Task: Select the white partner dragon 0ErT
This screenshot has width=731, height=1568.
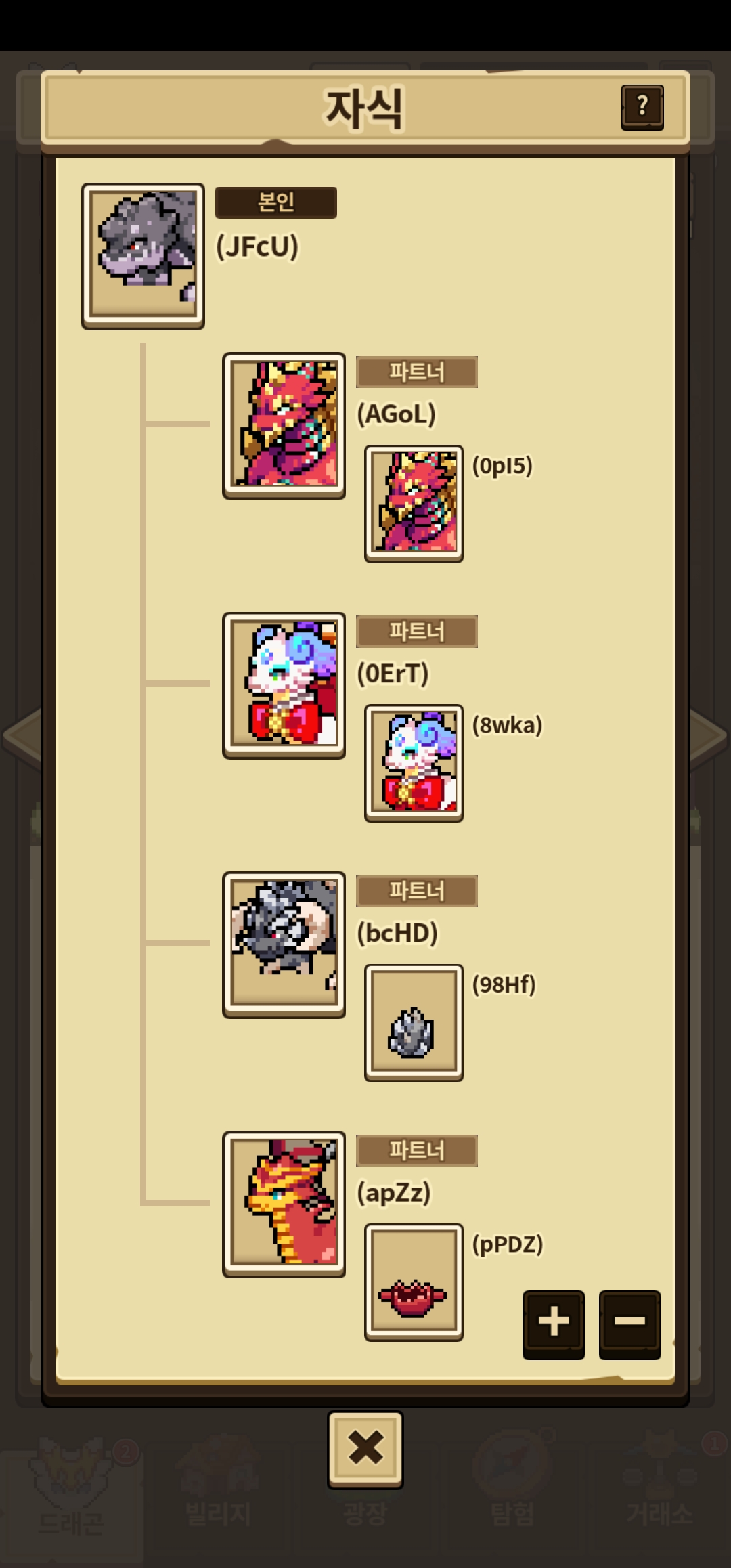Action: (284, 685)
